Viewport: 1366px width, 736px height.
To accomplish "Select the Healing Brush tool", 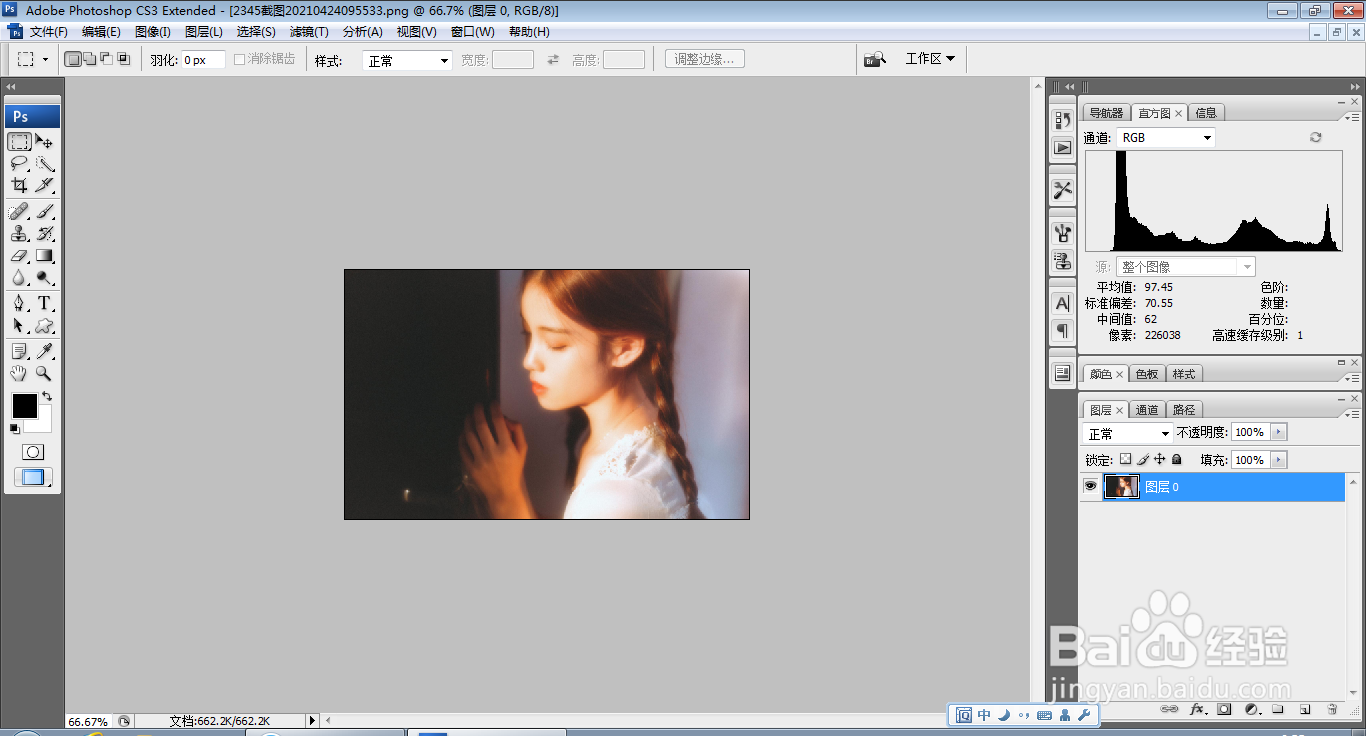I will tap(20, 211).
